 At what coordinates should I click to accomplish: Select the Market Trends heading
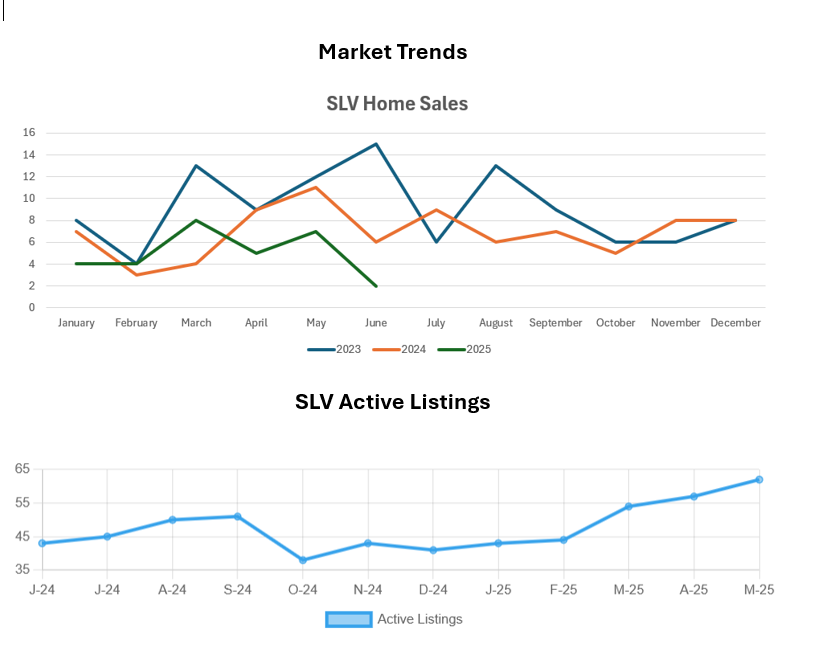pyautogui.click(x=392, y=52)
